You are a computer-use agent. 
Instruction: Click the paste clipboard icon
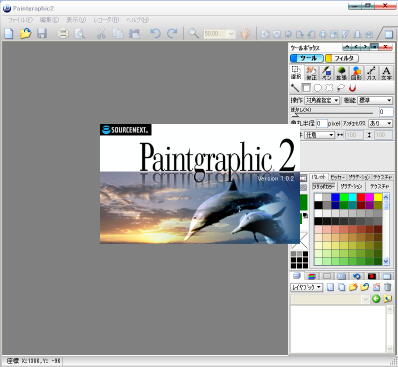point(134,33)
